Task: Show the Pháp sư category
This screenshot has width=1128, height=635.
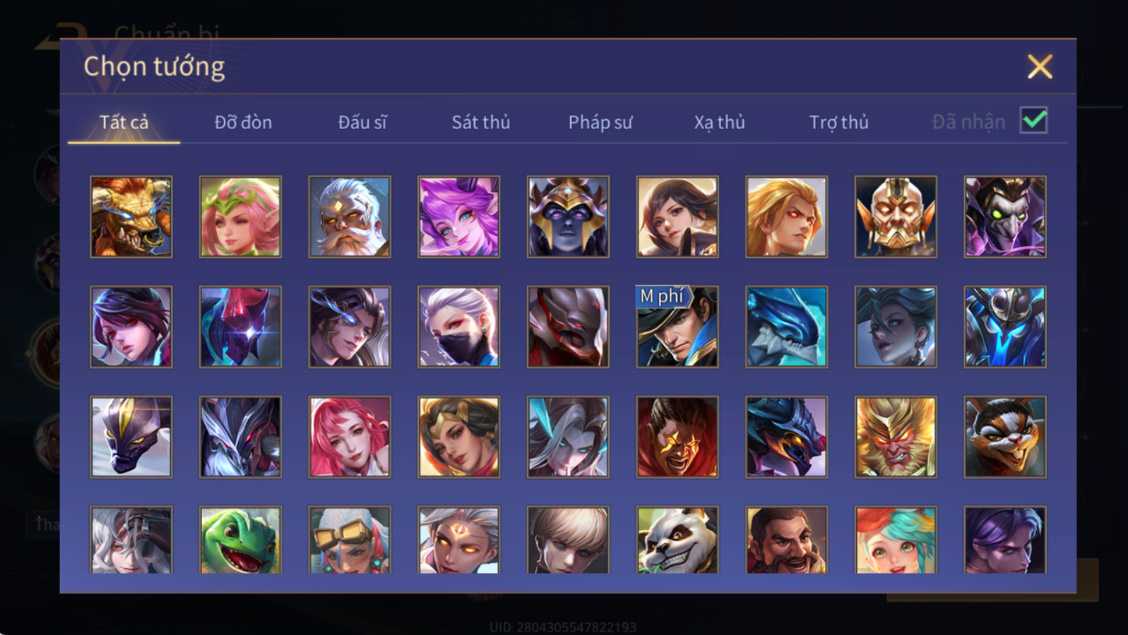Action: (x=600, y=122)
